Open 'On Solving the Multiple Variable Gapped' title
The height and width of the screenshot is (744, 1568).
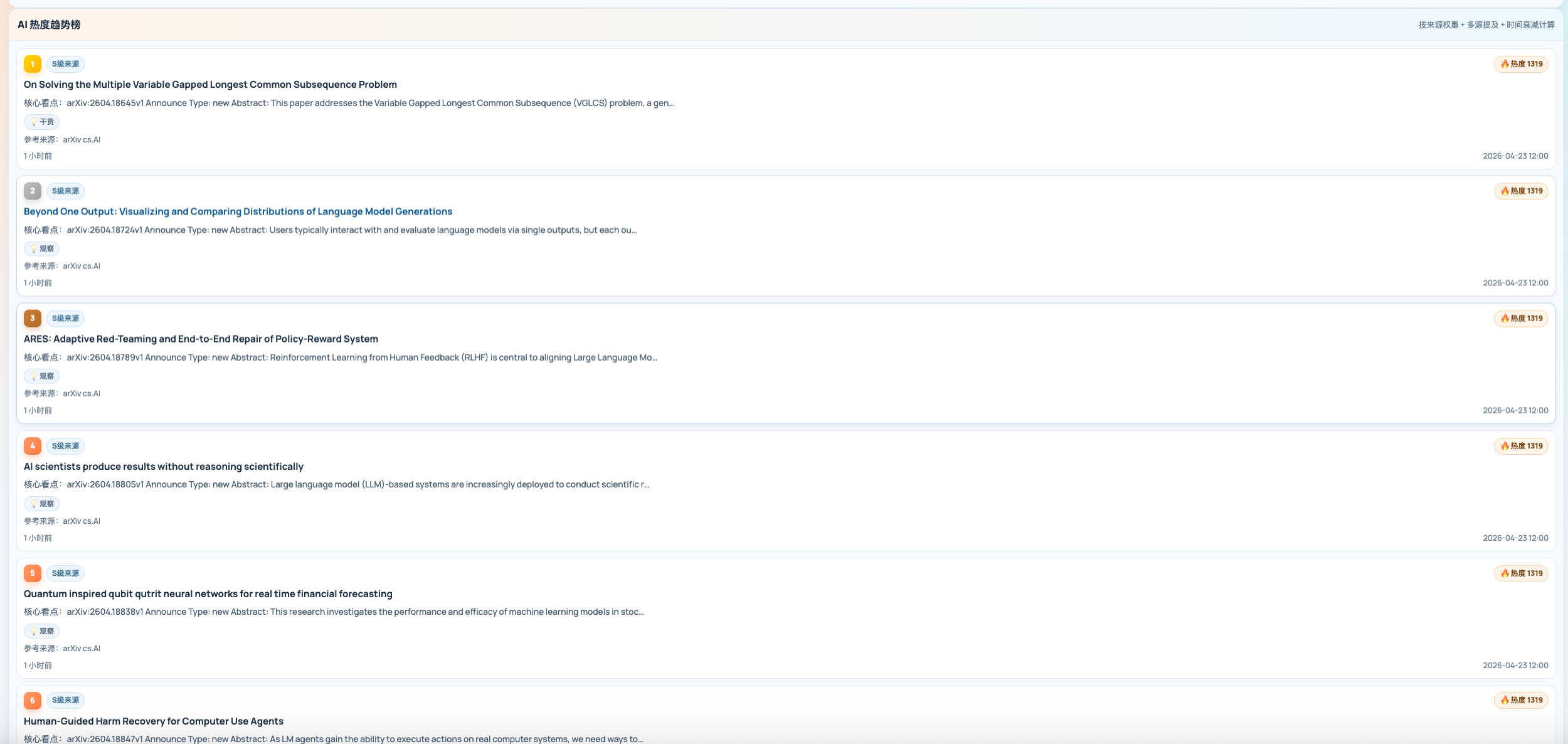tap(210, 85)
